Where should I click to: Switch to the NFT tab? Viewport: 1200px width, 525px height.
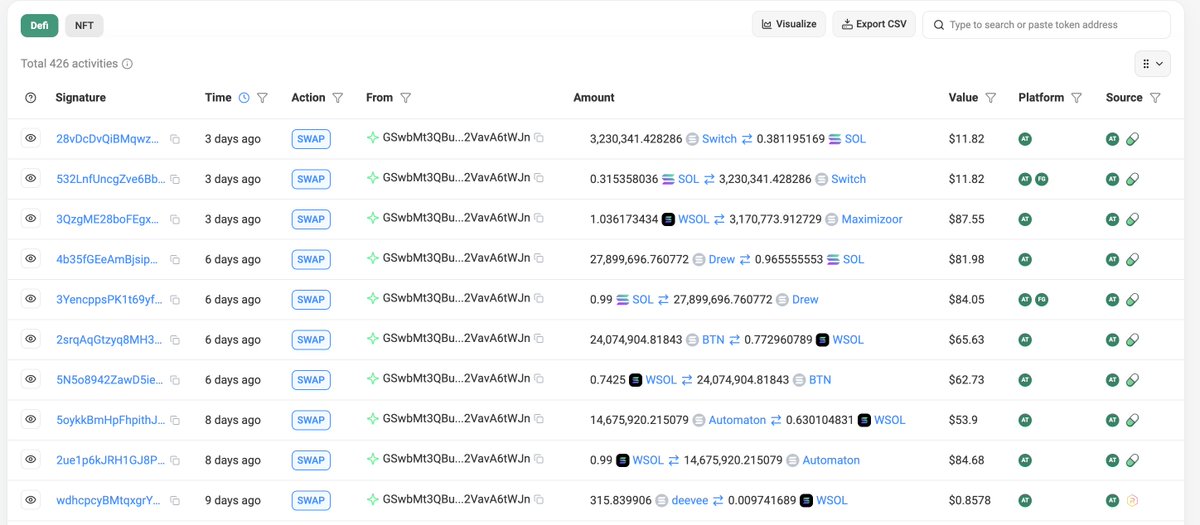[84, 25]
